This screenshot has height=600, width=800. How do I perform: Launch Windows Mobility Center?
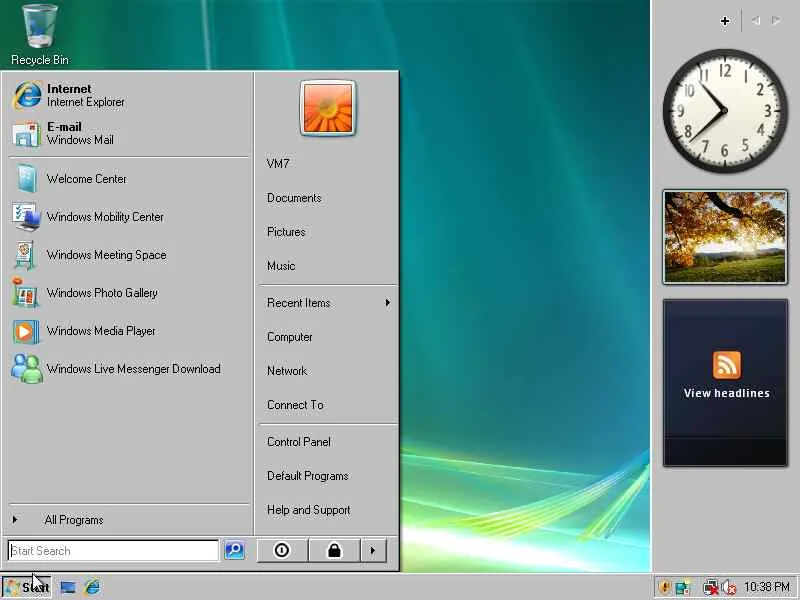(x=129, y=217)
